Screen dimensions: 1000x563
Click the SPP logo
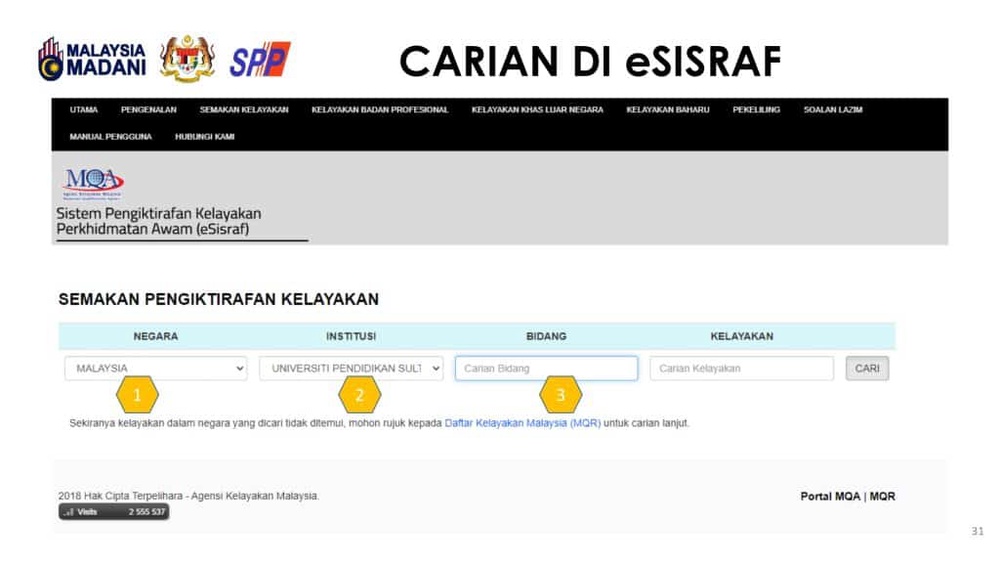coord(260,60)
